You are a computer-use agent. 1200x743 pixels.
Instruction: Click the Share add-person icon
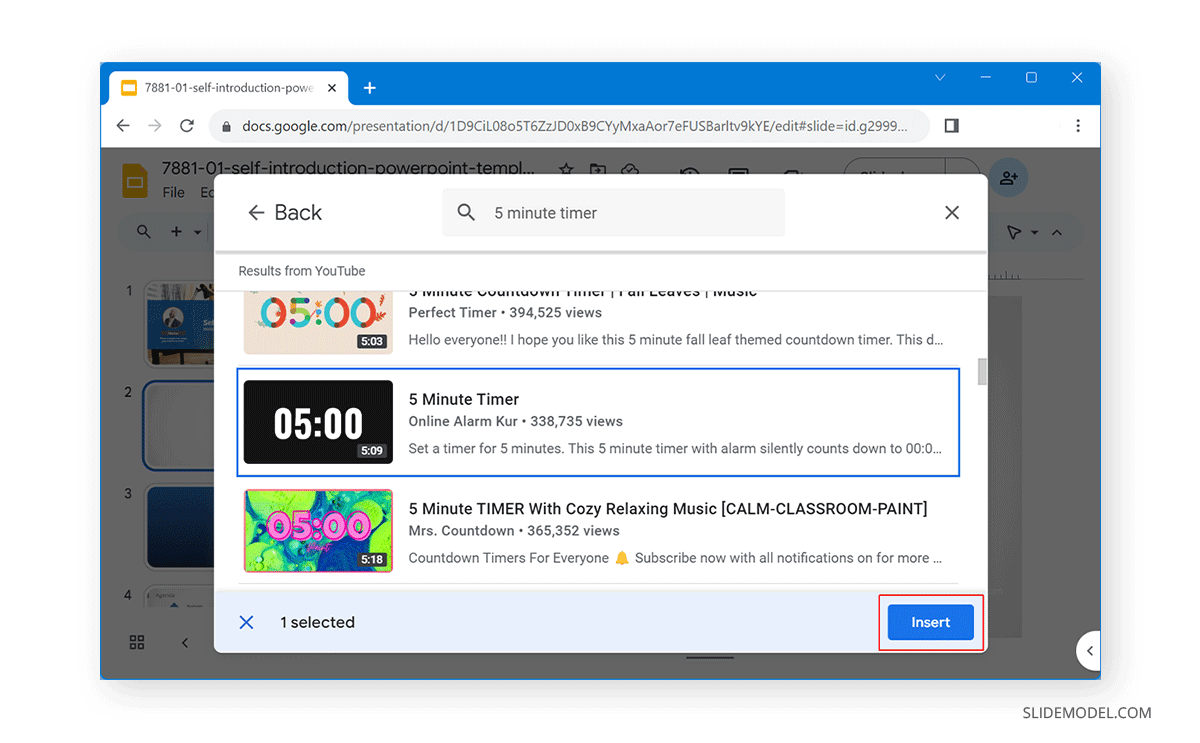tap(1009, 178)
